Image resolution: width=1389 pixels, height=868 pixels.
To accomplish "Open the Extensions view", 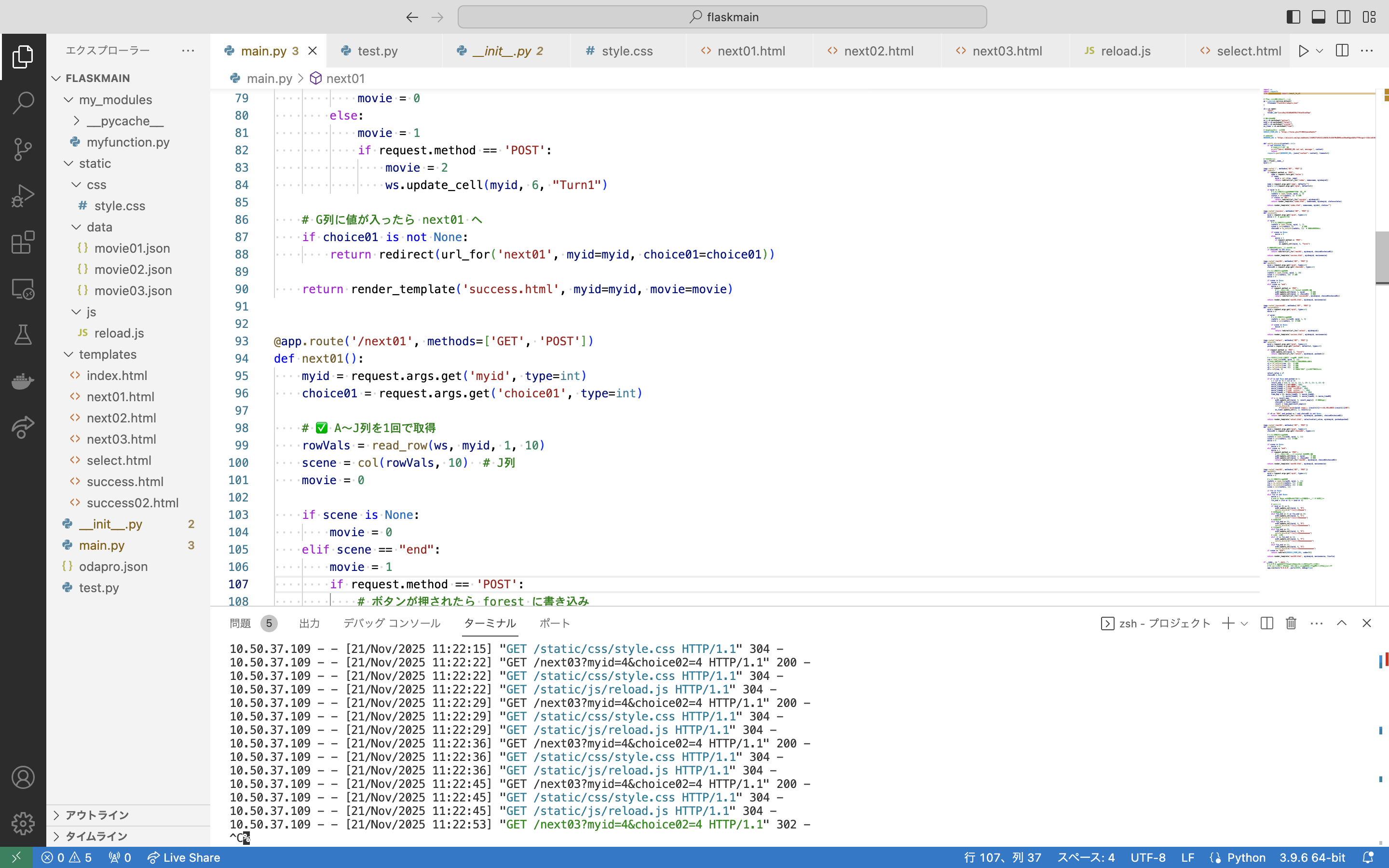I will tap(23, 242).
